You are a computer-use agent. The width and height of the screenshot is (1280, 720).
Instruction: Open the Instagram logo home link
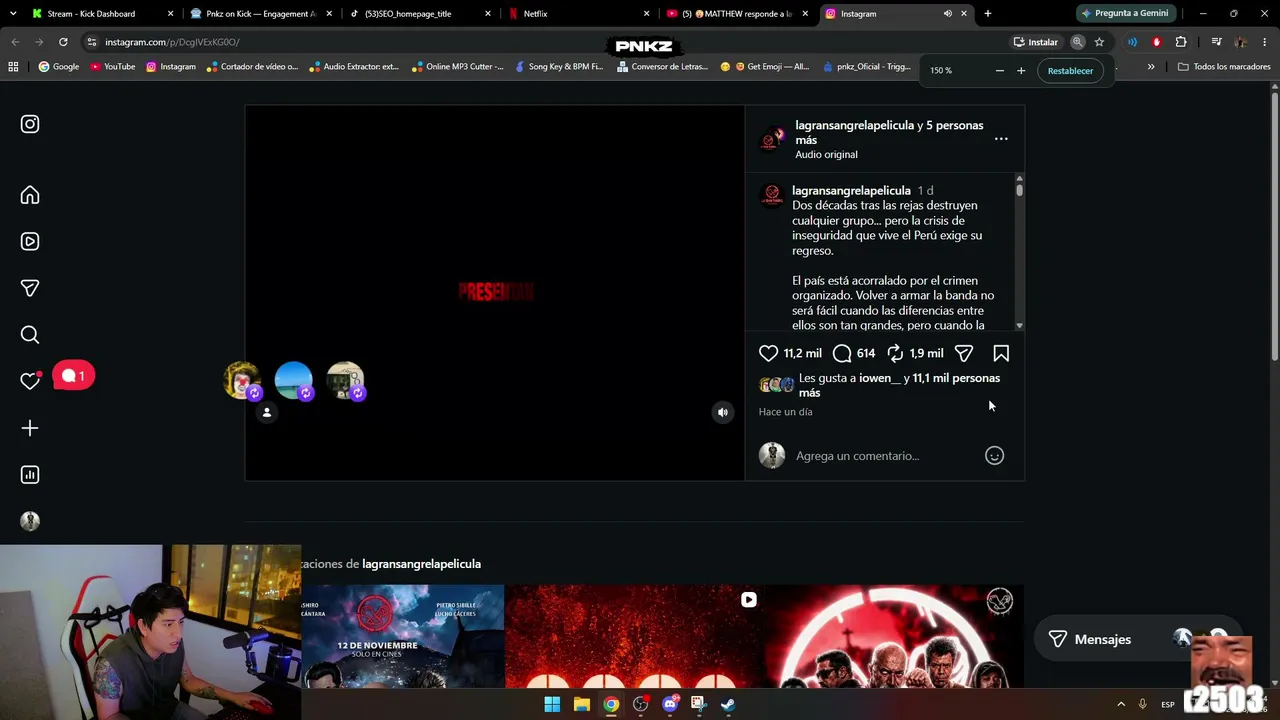(30, 124)
